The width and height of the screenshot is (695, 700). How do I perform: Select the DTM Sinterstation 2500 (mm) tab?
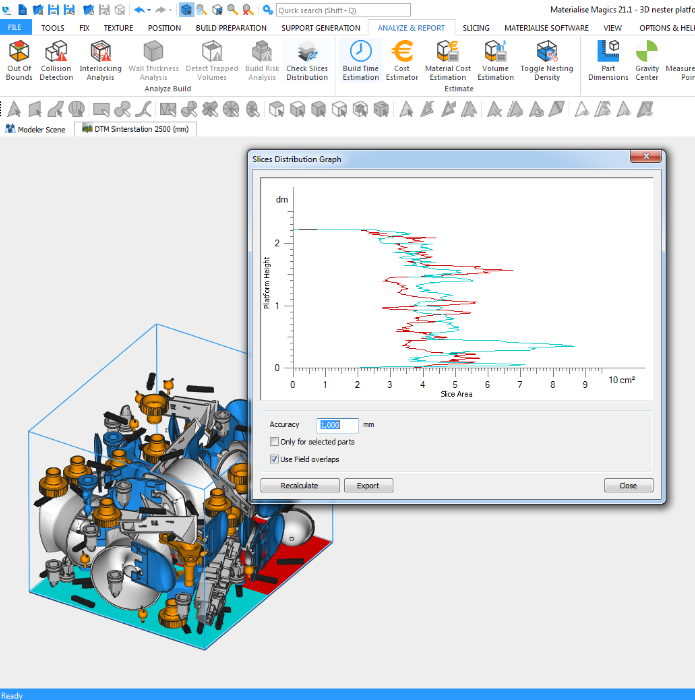[x=135, y=129]
